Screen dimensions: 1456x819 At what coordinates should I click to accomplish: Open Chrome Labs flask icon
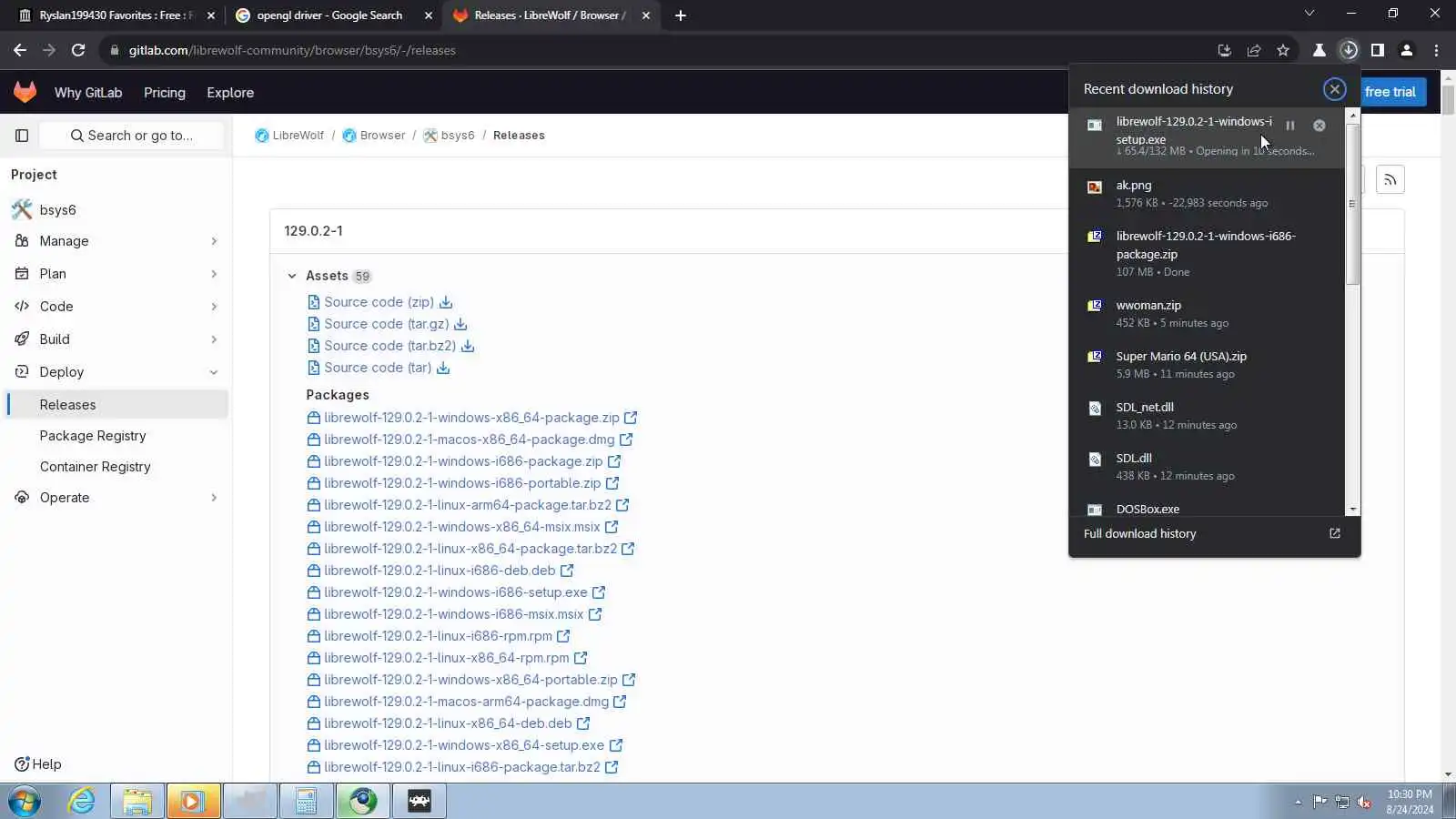tap(1319, 50)
